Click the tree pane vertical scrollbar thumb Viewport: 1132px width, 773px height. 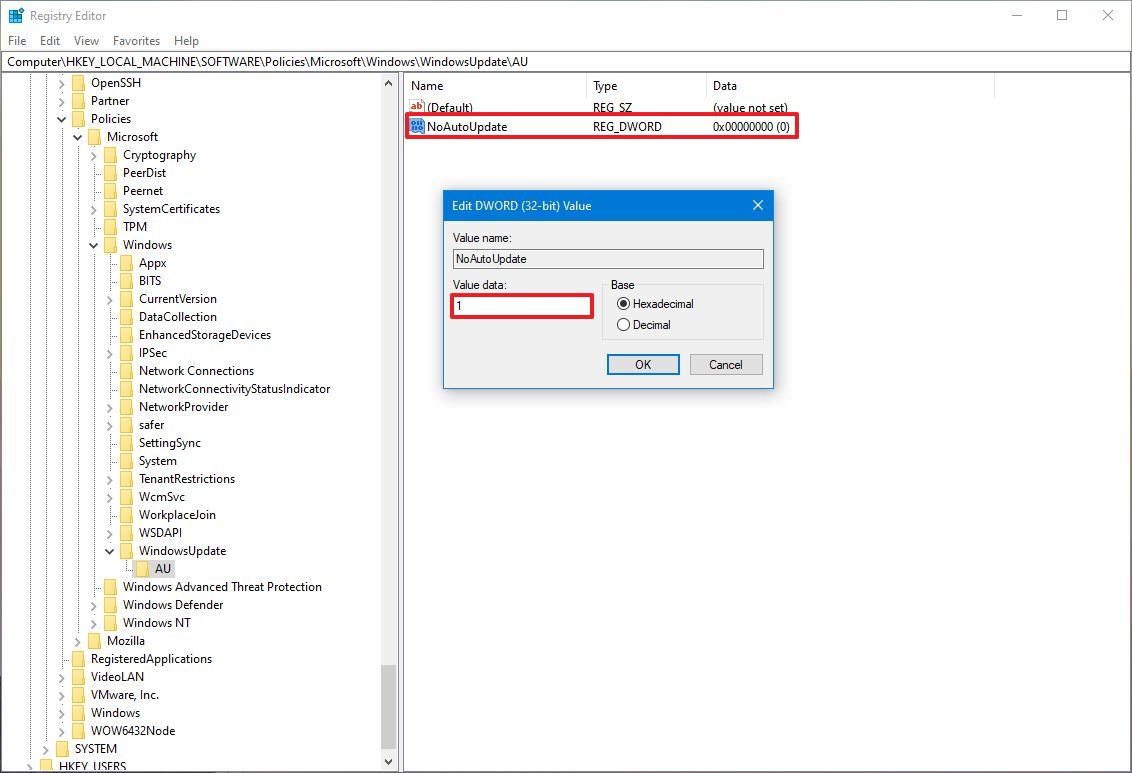tap(388, 707)
